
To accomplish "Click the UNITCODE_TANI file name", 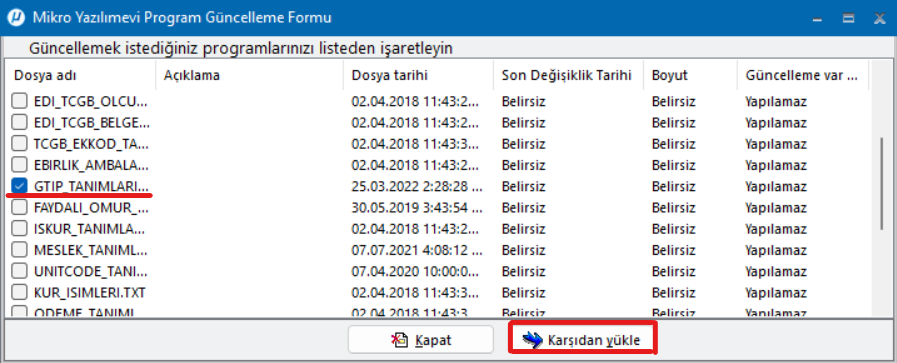I will point(91,272).
